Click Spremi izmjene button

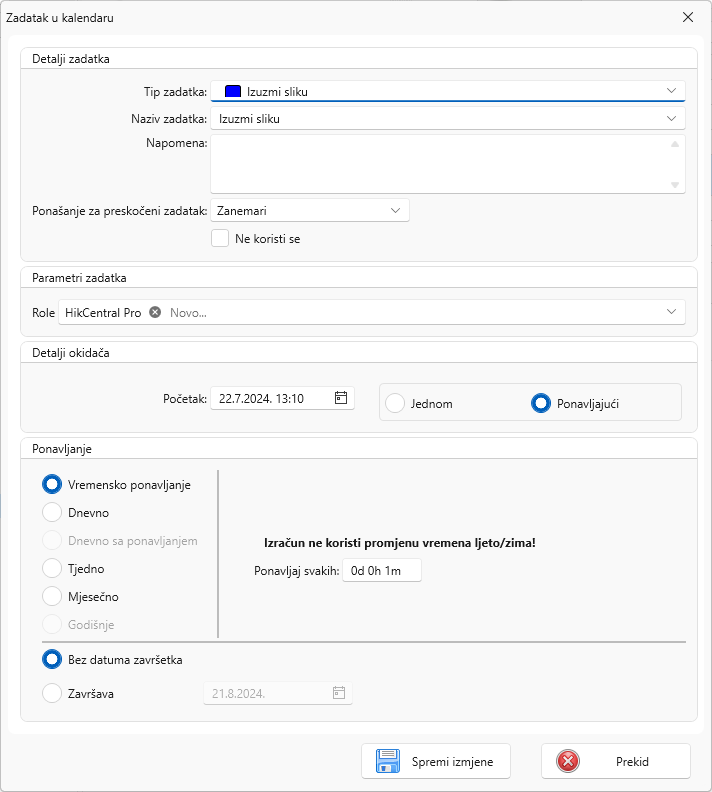(x=435, y=762)
